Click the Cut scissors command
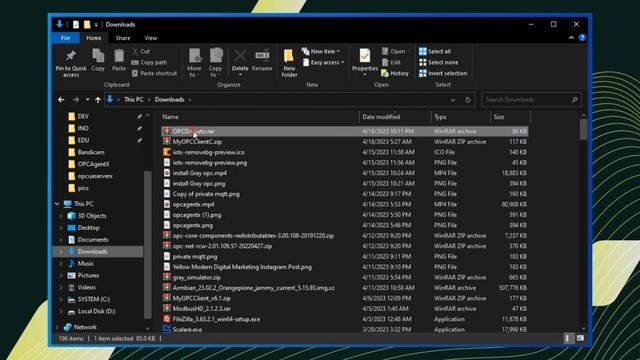The image size is (640, 360). tap(141, 51)
